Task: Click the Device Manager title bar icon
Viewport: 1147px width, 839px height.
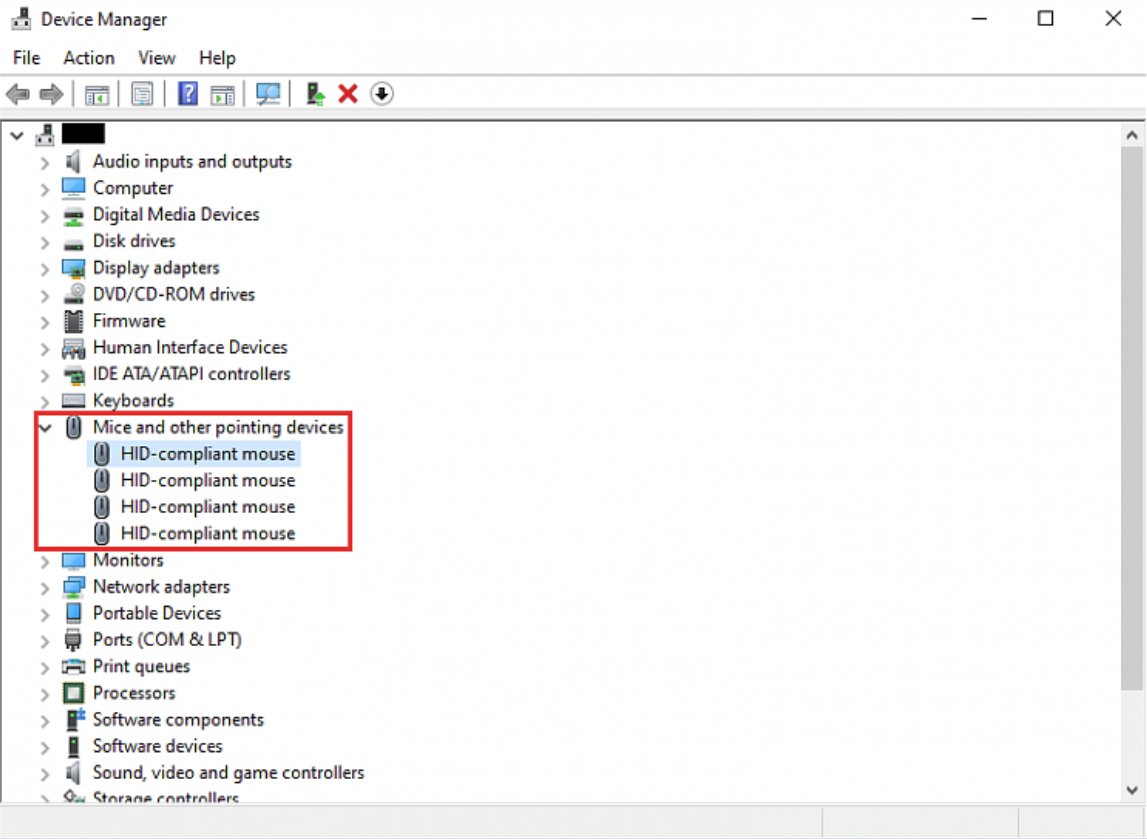Action: pos(21,19)
